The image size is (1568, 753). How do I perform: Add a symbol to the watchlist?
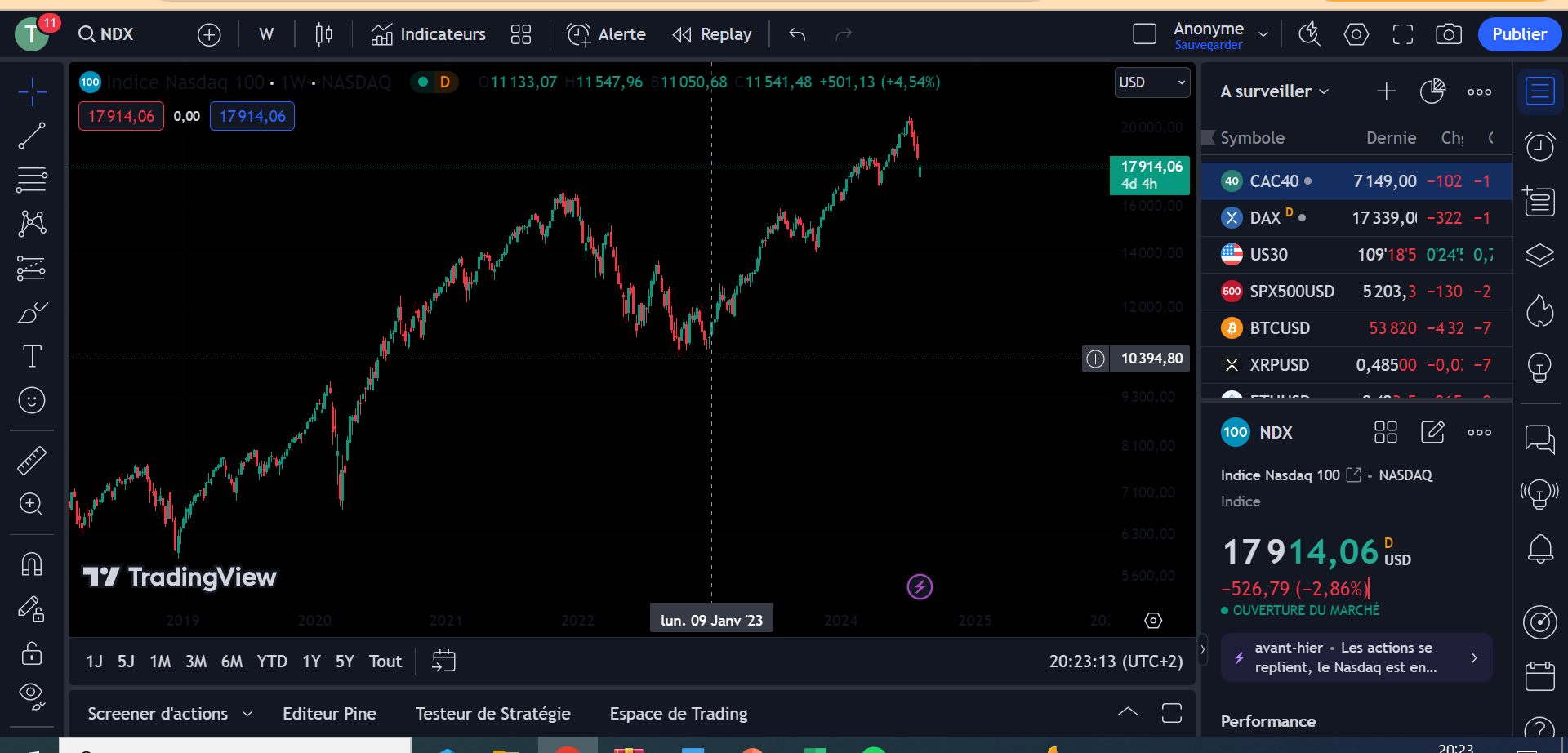coord(1386,91)
